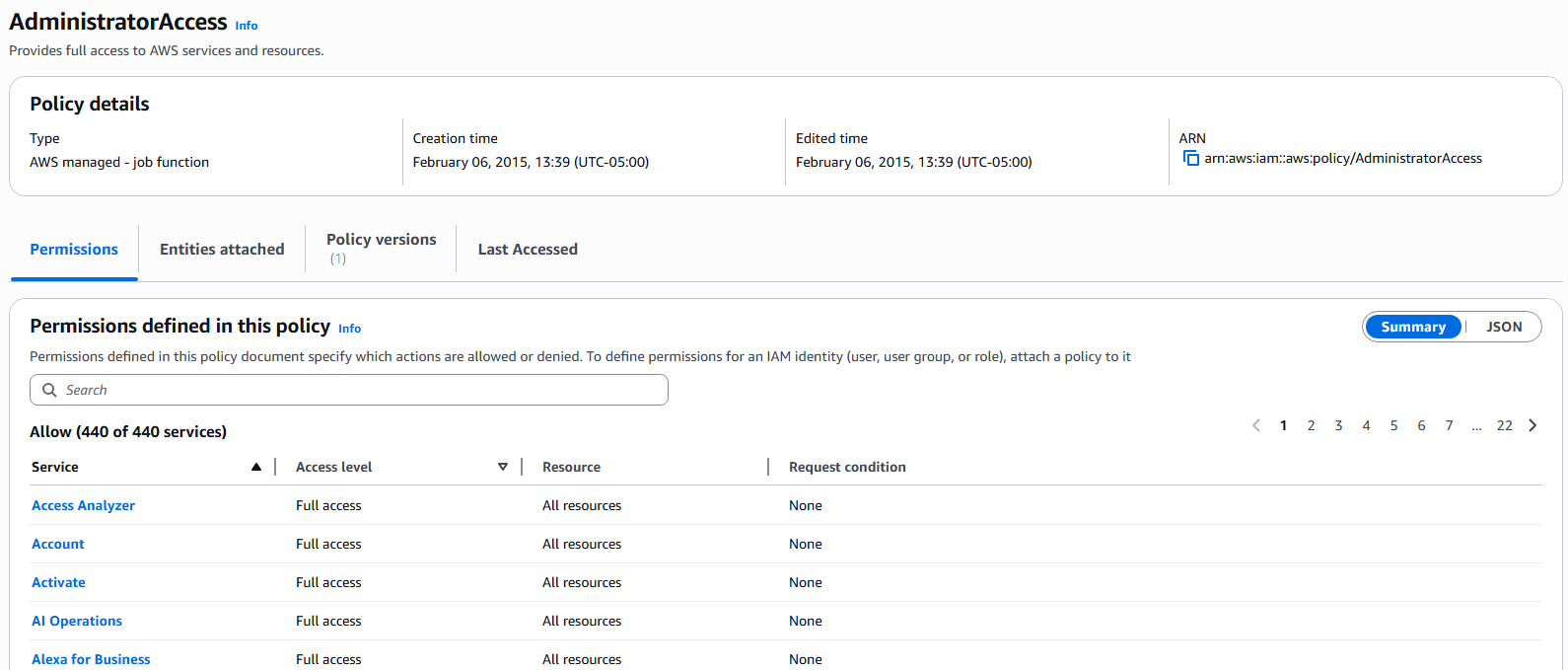Click the Info link beside Permissions defined
This screenshot has width=1568, height=670.
pyautogui.click(x=350, y=329)
